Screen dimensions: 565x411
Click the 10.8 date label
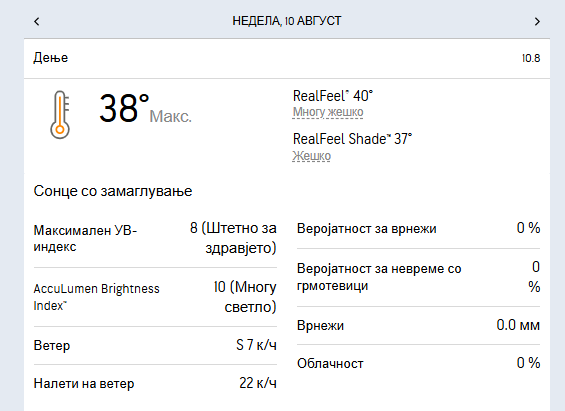[531, 58]
